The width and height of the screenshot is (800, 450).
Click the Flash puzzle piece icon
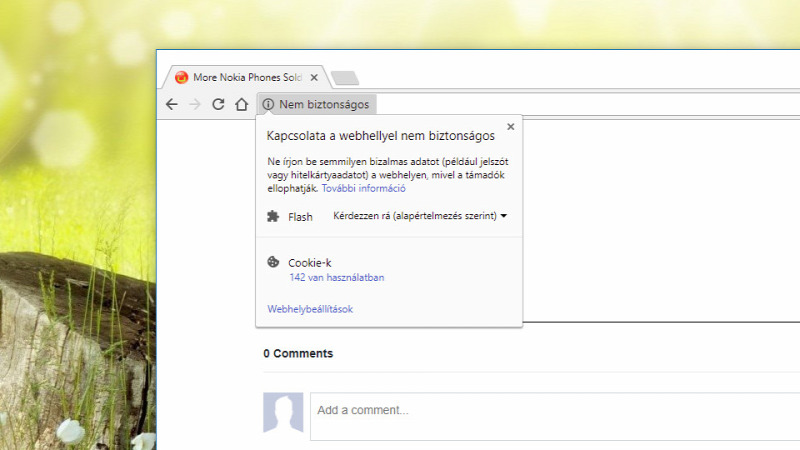click(273, 216)
